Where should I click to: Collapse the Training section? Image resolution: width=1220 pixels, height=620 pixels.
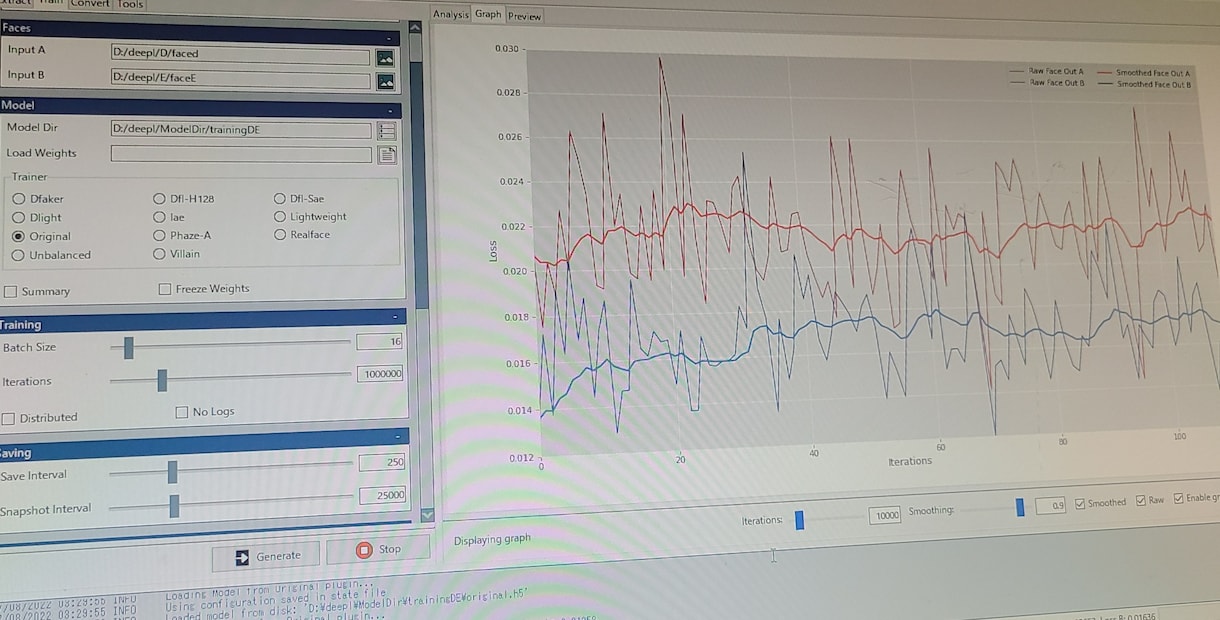pos(396,317)
